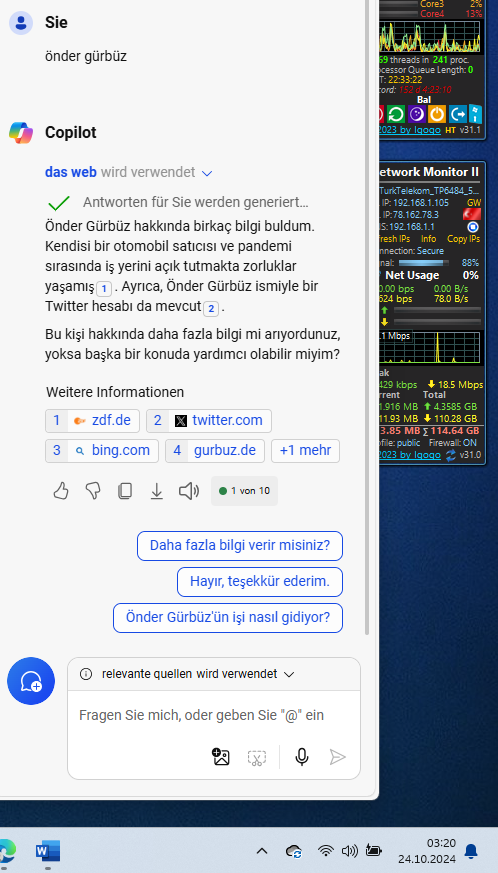Add an image to the message

tap(221, 757)
